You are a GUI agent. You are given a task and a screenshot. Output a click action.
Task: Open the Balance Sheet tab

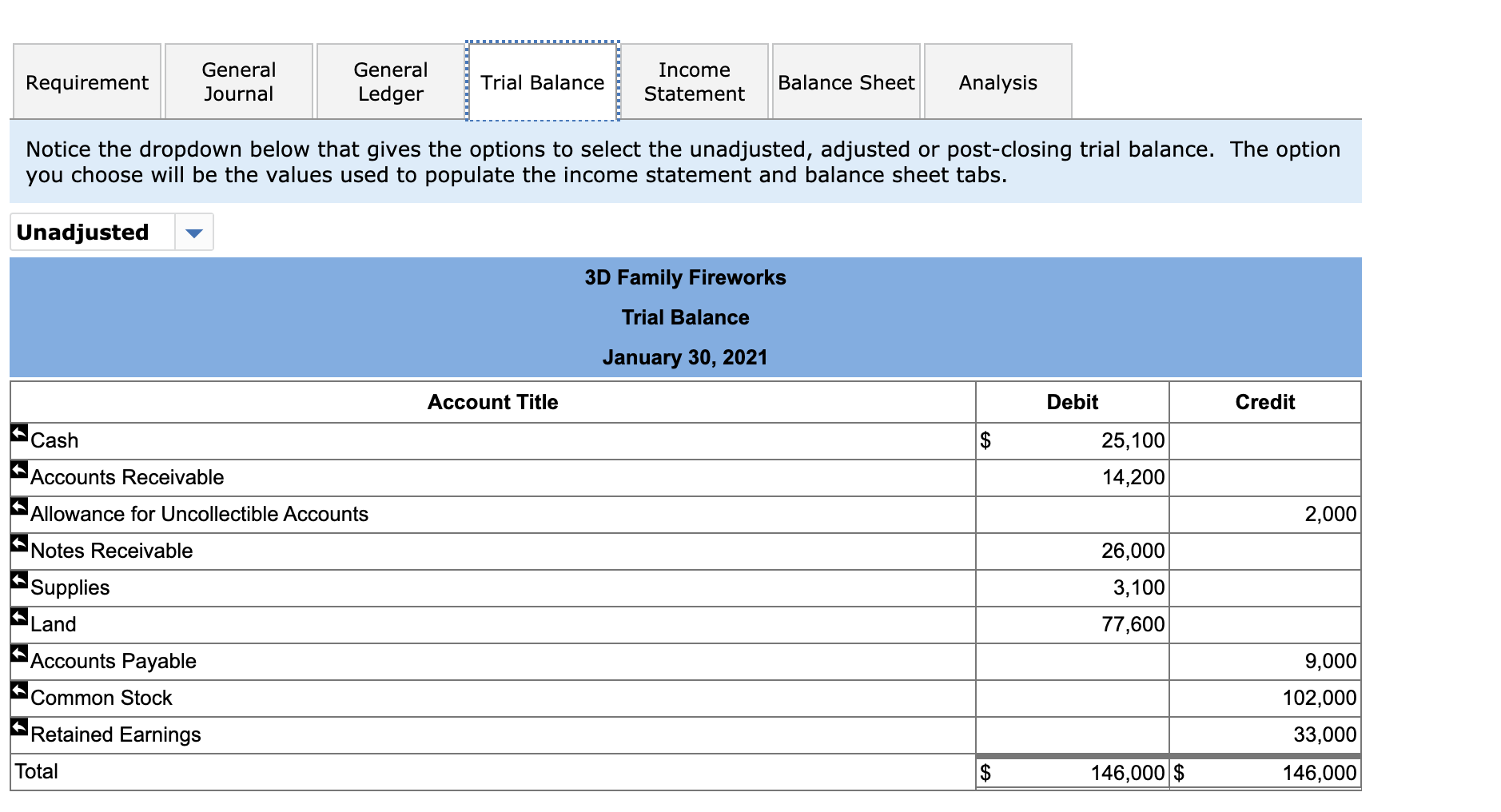pos(846,82)
